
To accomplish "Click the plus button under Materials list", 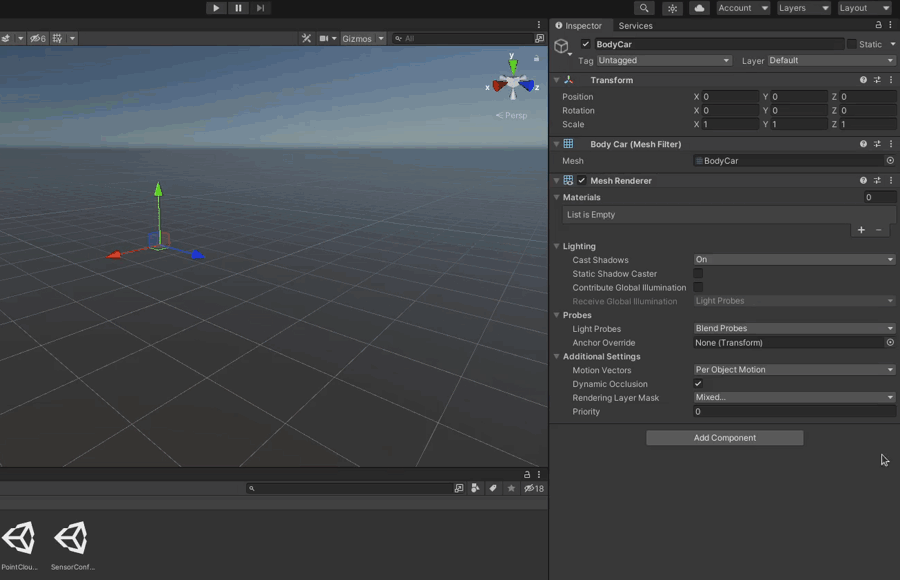I will click(860, 229).
